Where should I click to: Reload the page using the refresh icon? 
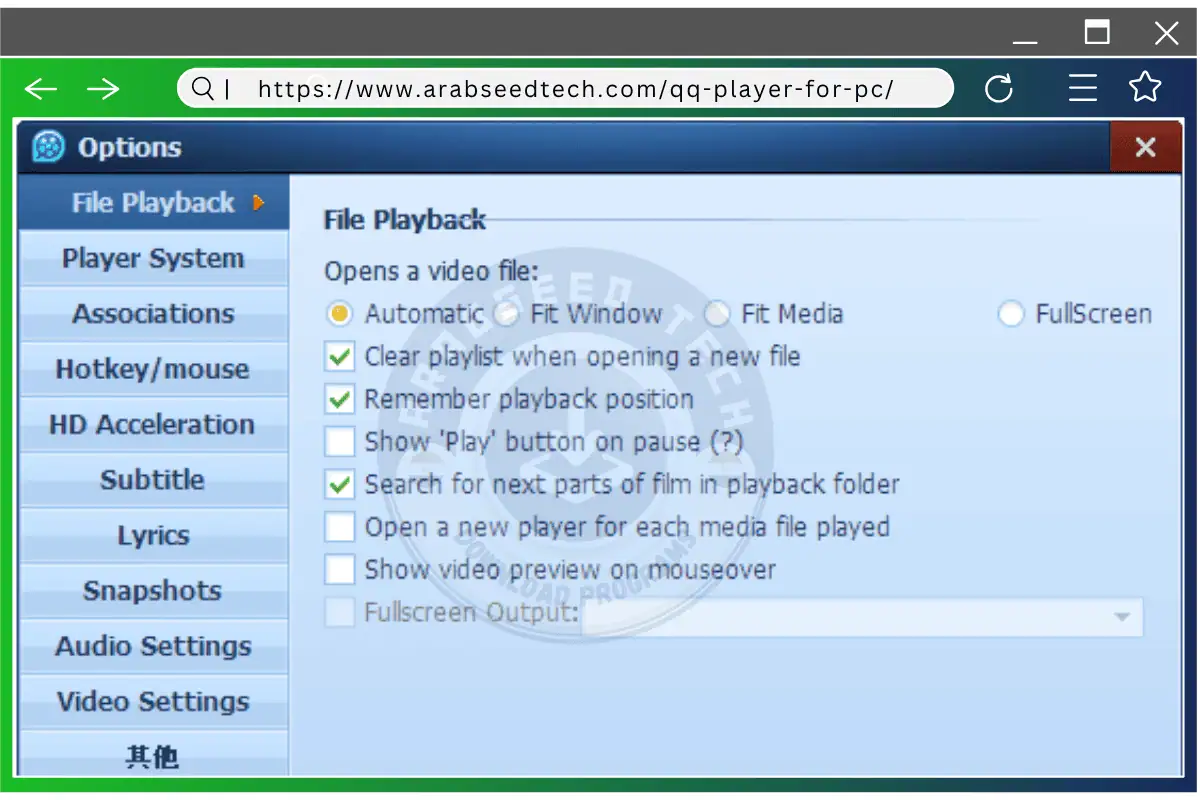(1000, 88)
